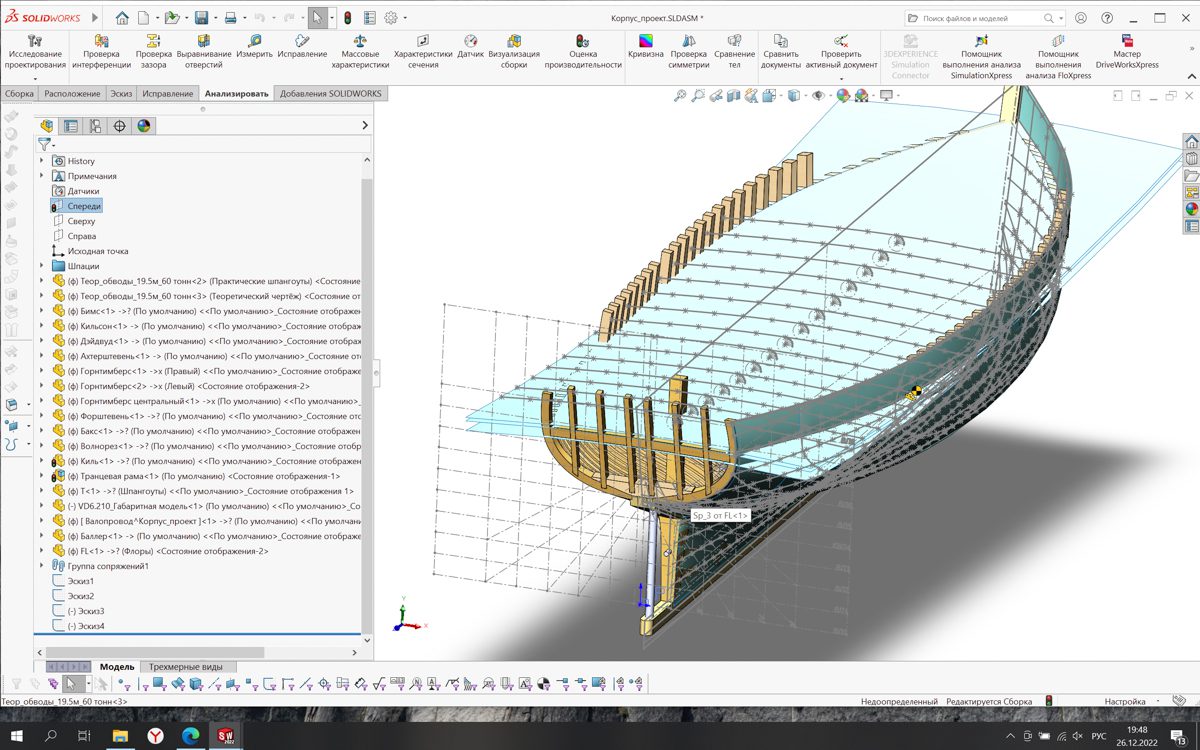Click Zoom to Fit in view toolbar
The width and height of the screenshot is (1200, 750).
[x=680, y=96]
